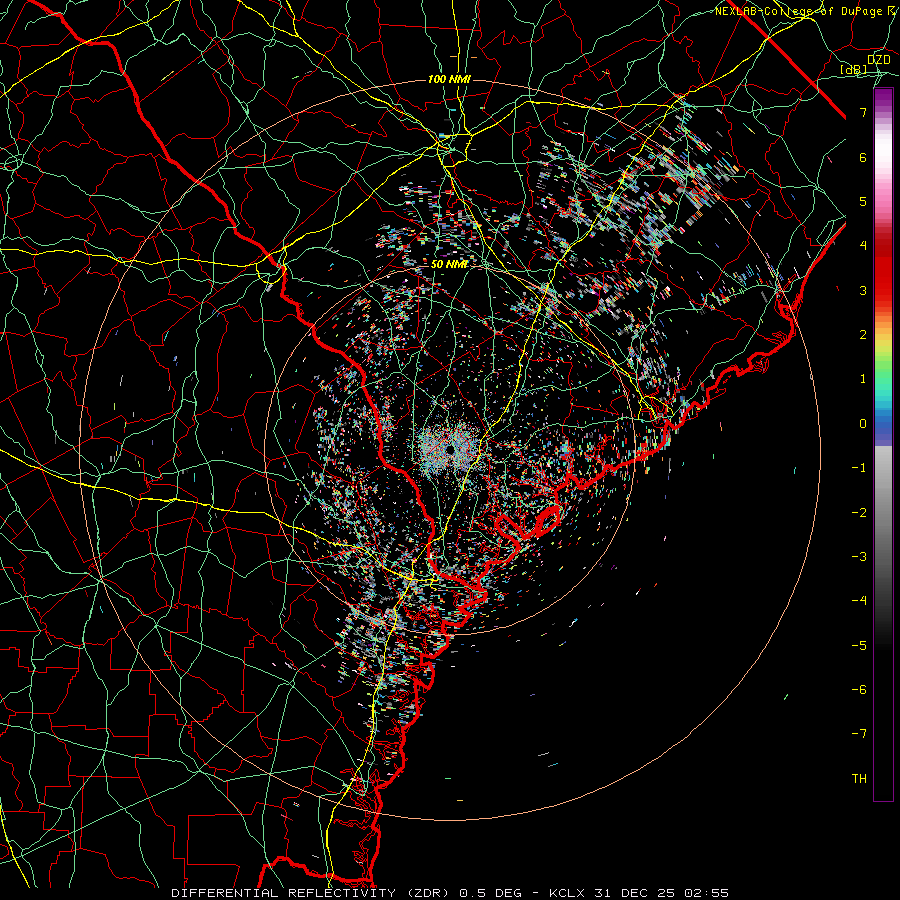The height and width of the screenshot is (900, 900).
Task: Click the -7 value on color scale
Action: click(859, 734)
